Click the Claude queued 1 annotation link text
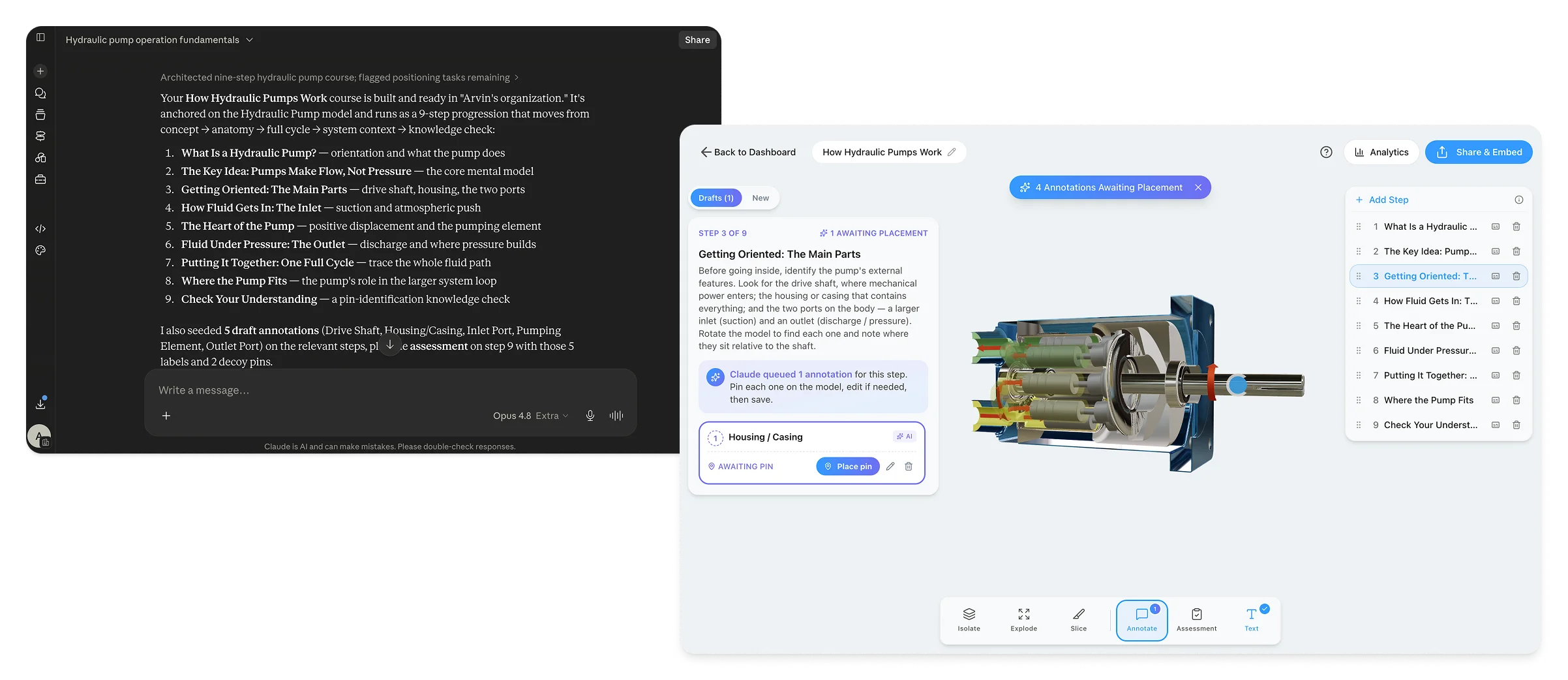The width and height of the screenshot is (1568, 680). coord(791,375)
